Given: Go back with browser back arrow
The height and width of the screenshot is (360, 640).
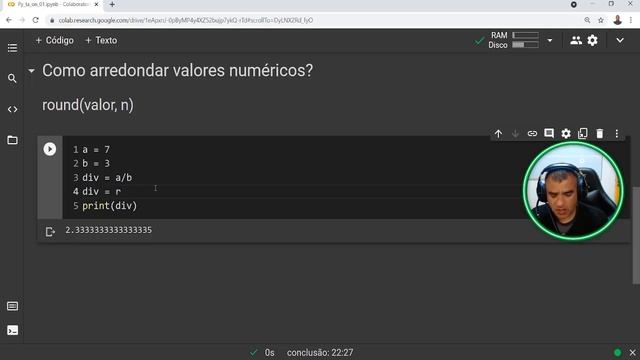Looking at the screenshot, I should click(x=9, y=20).
